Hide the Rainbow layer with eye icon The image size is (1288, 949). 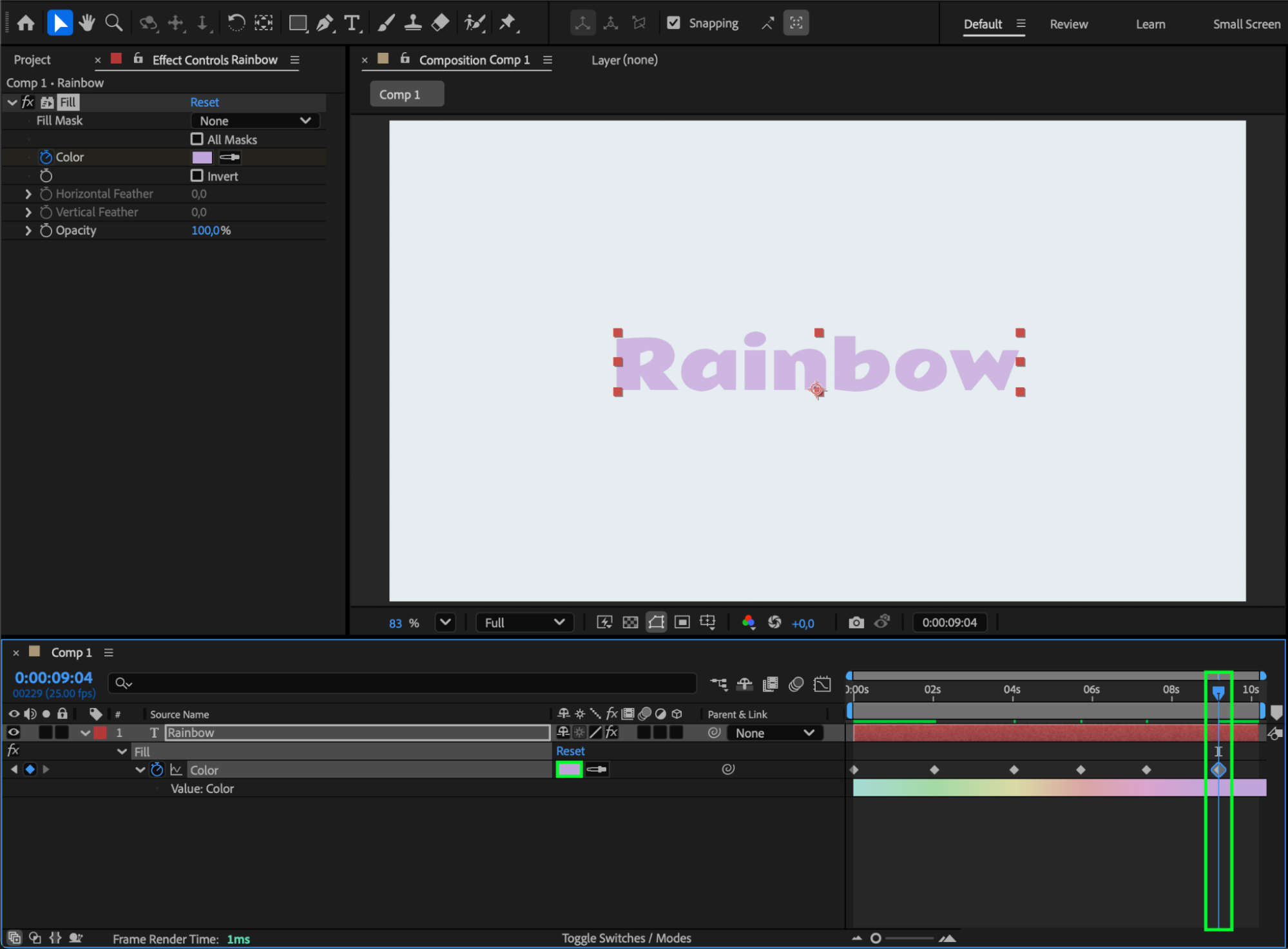click(14, 733)
